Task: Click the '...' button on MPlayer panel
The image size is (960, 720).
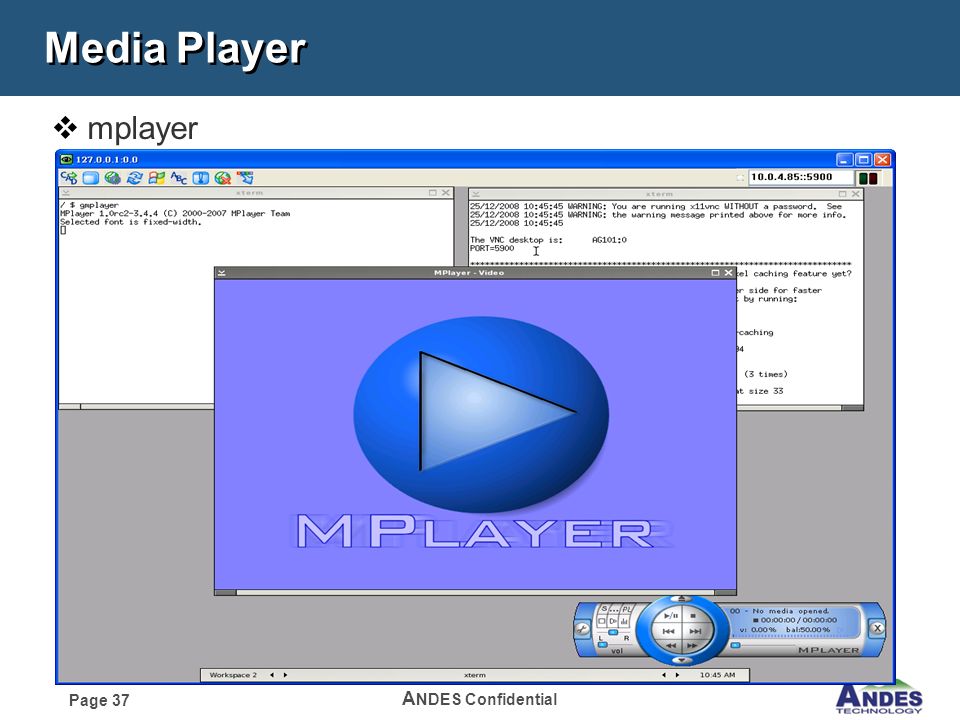Action: [615, 609]
